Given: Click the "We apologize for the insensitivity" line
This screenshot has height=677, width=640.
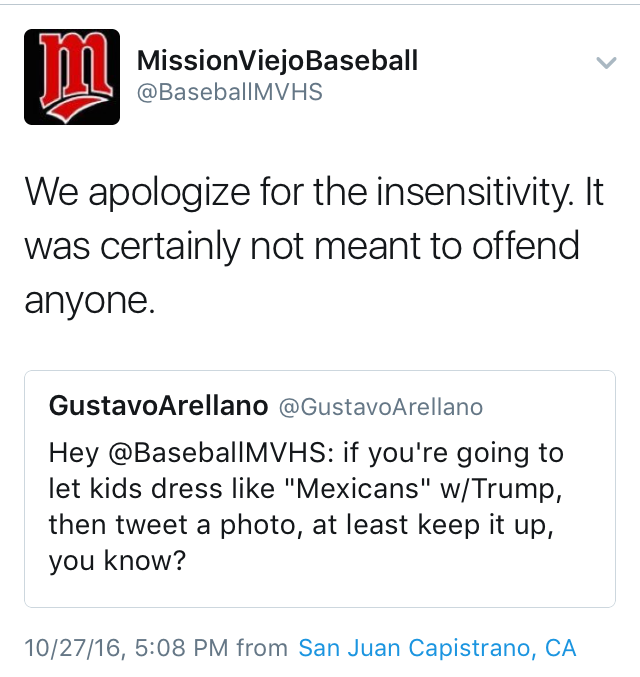Looking at the screenshot, I should pos(313,192).
